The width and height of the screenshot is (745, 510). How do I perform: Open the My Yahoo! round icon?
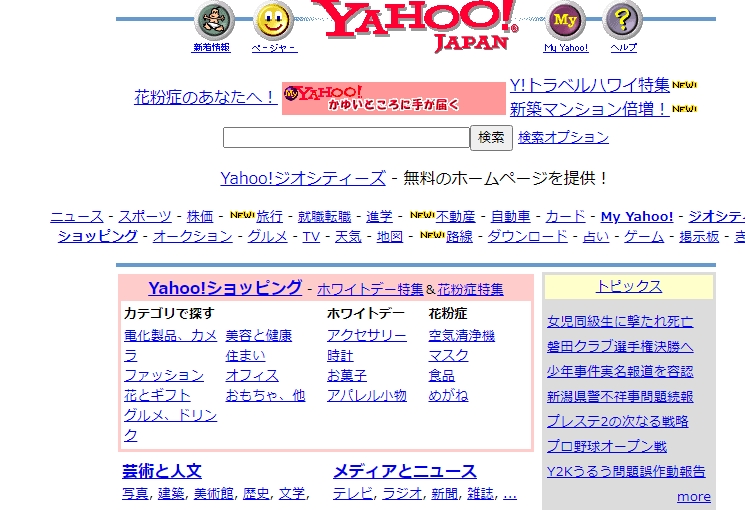(565, 20)
